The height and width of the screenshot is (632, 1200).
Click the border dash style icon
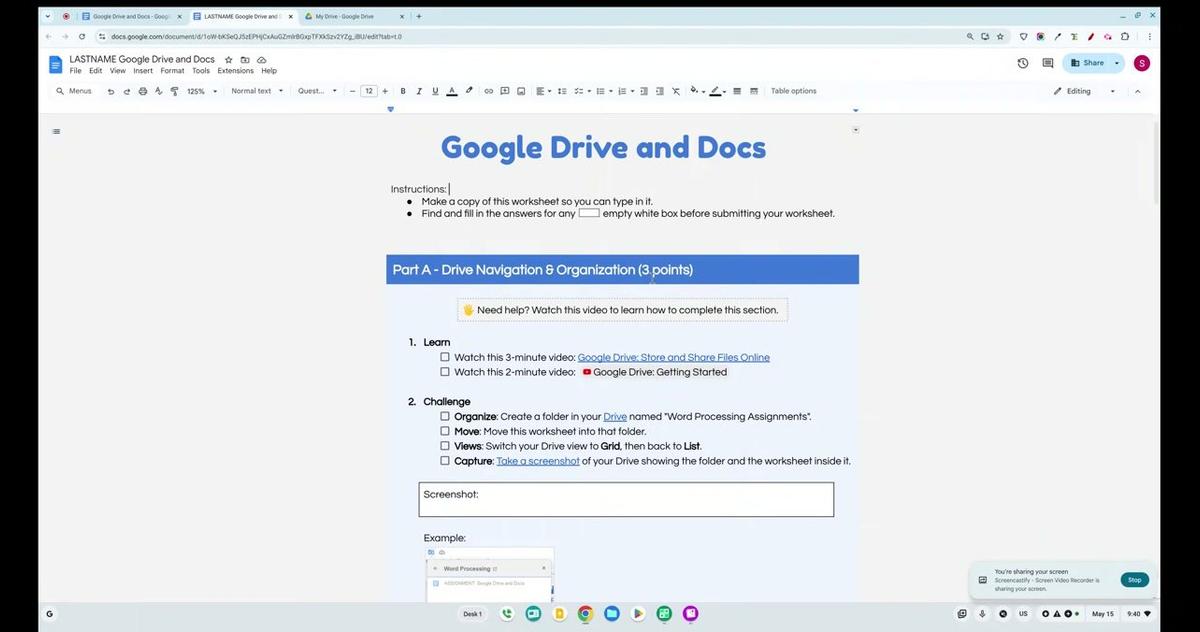(x=754, y=91)
